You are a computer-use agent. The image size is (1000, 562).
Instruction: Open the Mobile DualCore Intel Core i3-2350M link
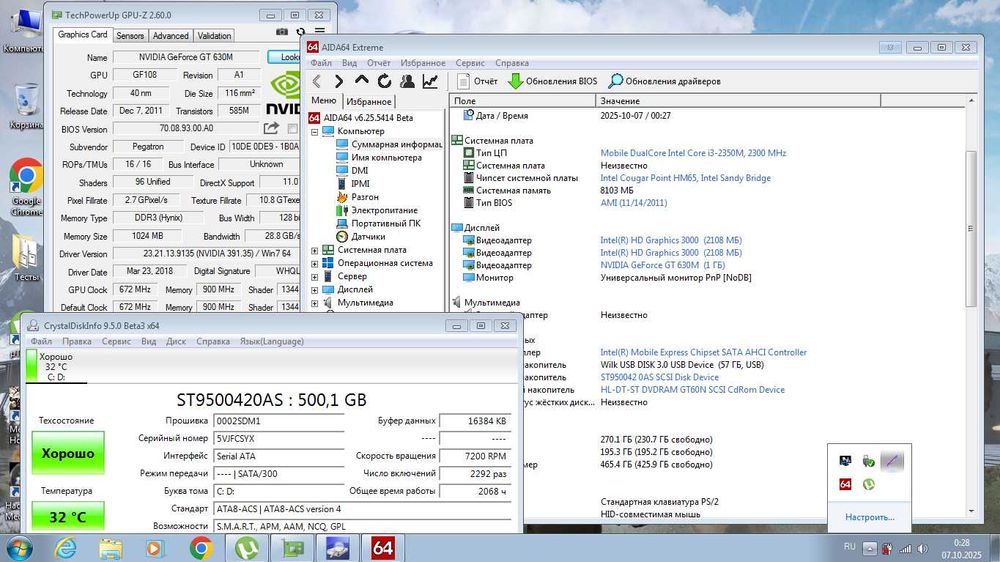coord(693,153)
